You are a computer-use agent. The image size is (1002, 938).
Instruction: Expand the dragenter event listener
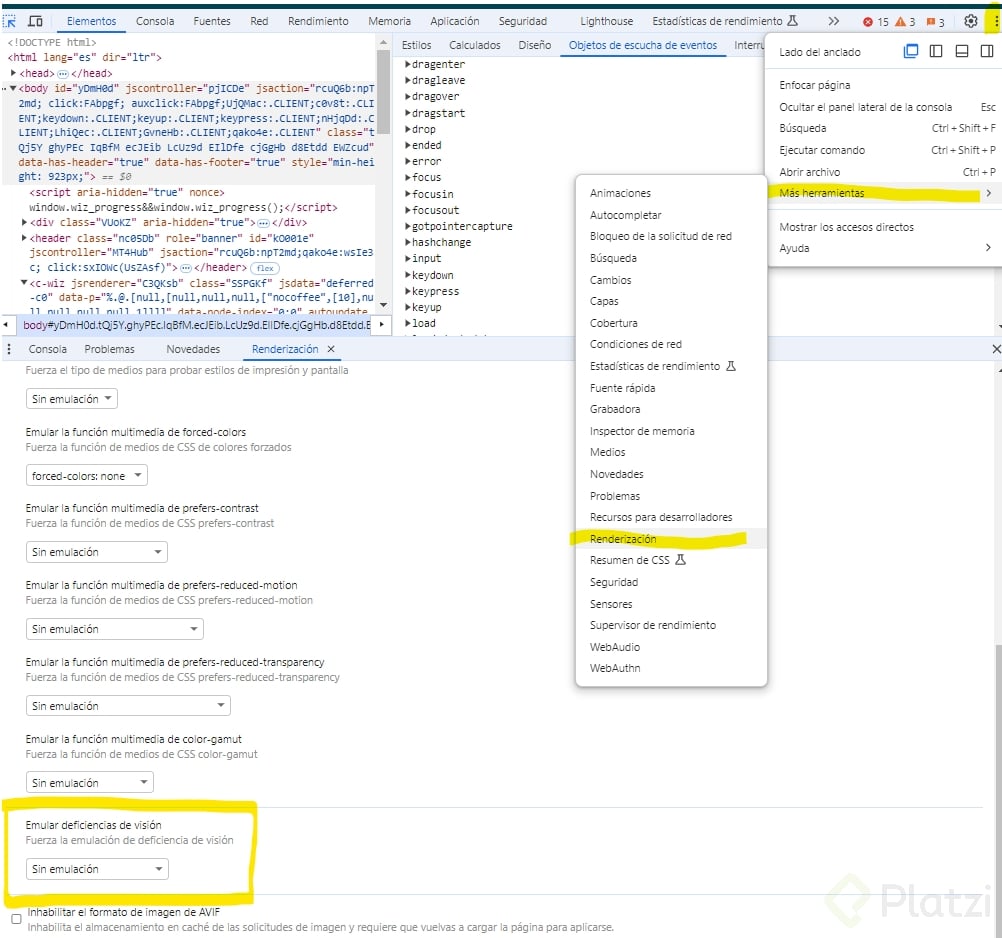pyautogui.click(x=408, y=64)
